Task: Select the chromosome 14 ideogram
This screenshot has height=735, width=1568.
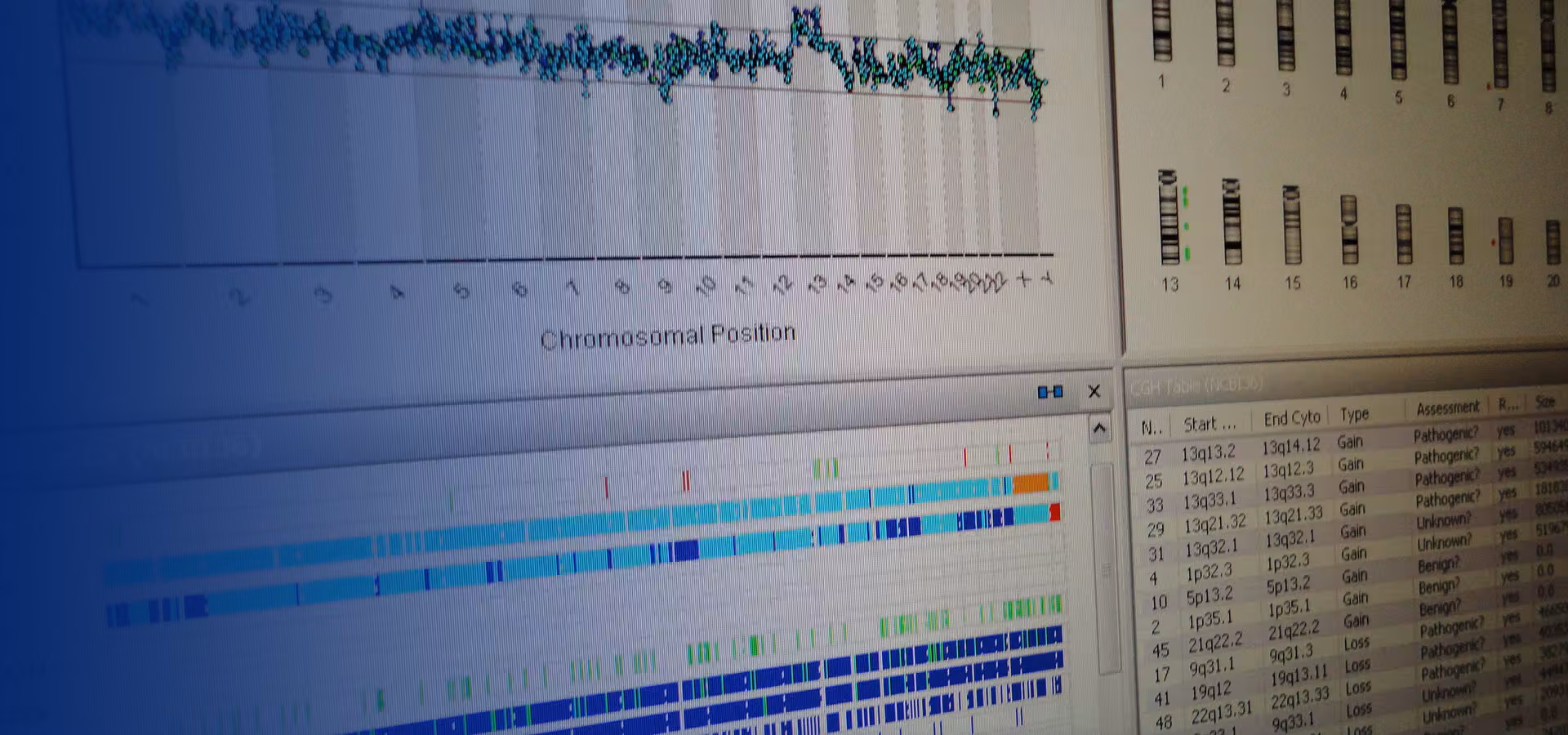Action: [x=1232, y=221]
